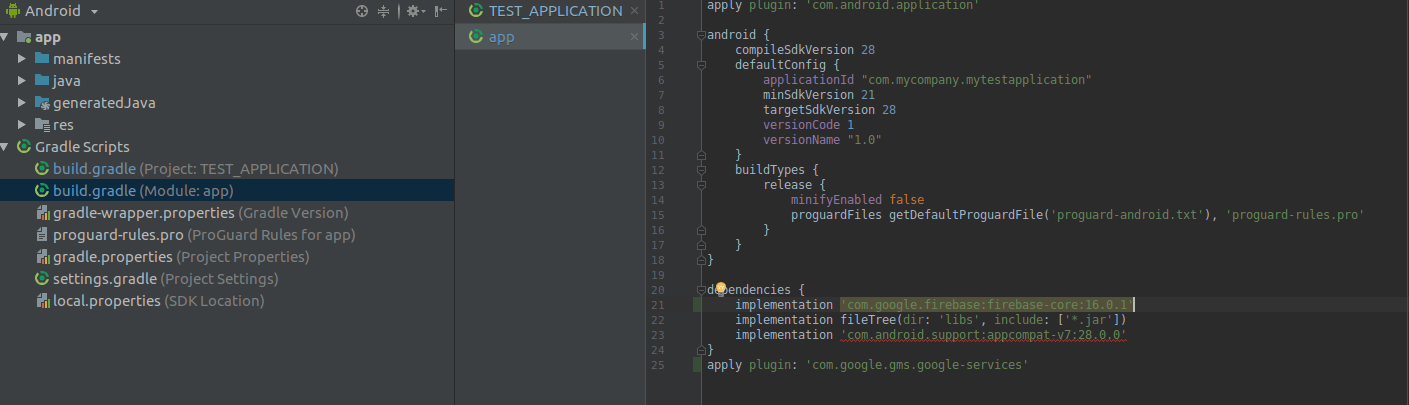Select the generatedJava tree row label

(104, 103)
